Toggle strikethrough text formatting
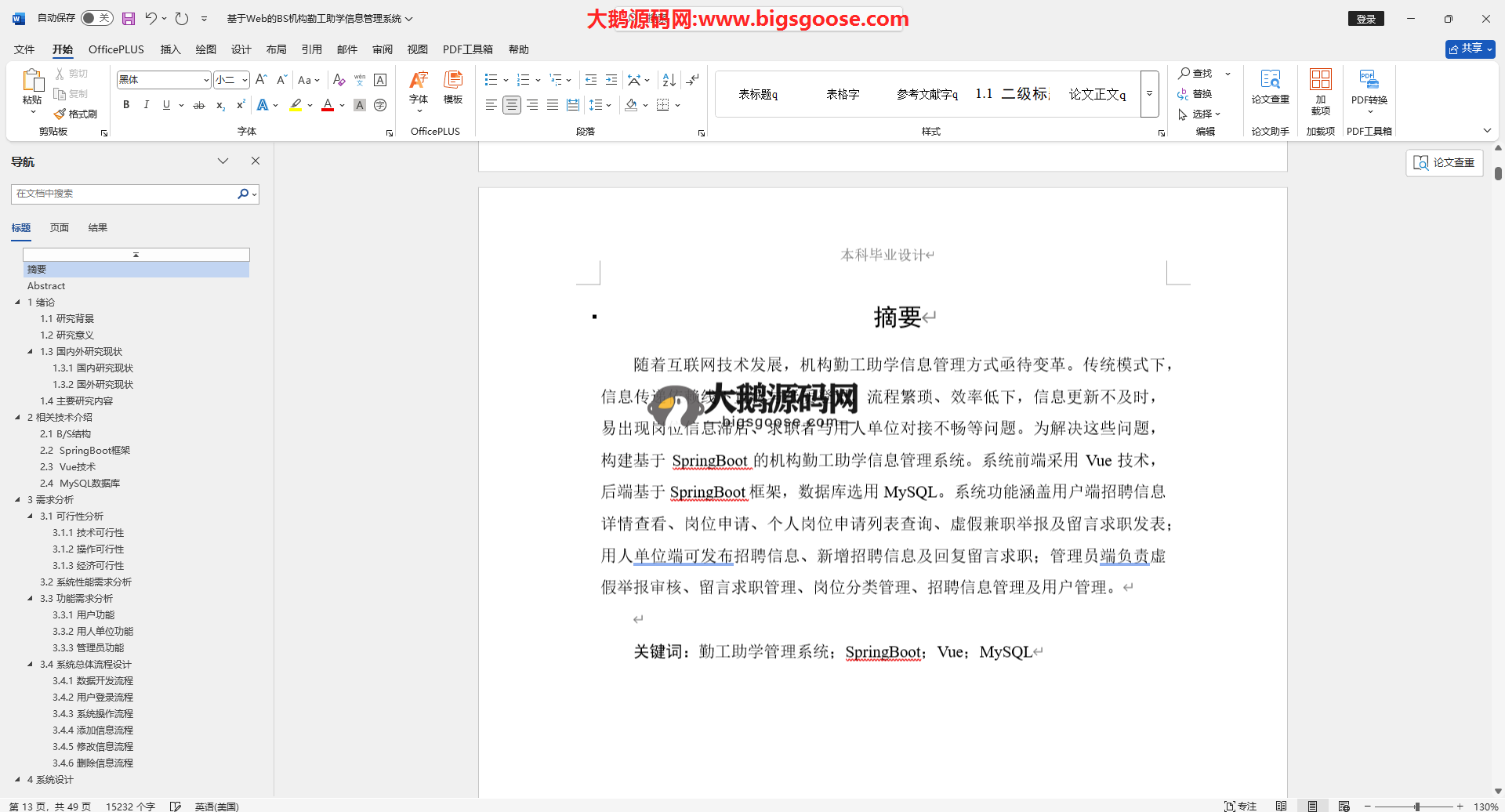The height and width of the screenshot is (812, 1505). point(199,105)
